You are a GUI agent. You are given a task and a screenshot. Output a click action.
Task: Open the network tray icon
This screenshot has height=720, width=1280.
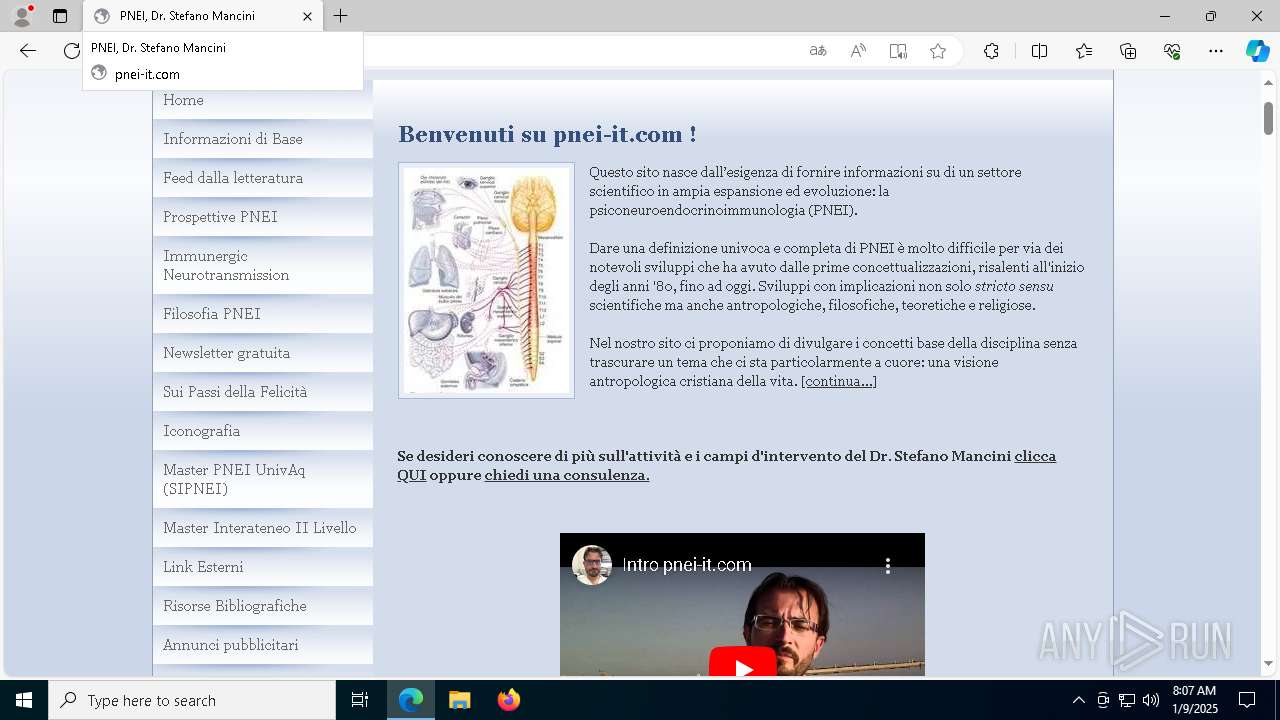(1127, 700)
